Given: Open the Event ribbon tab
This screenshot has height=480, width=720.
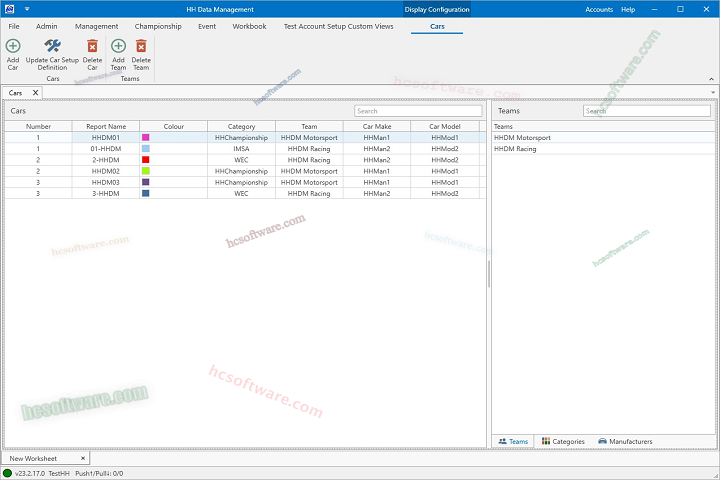Looking at the screenshot, I should click(x=207, y=26).
